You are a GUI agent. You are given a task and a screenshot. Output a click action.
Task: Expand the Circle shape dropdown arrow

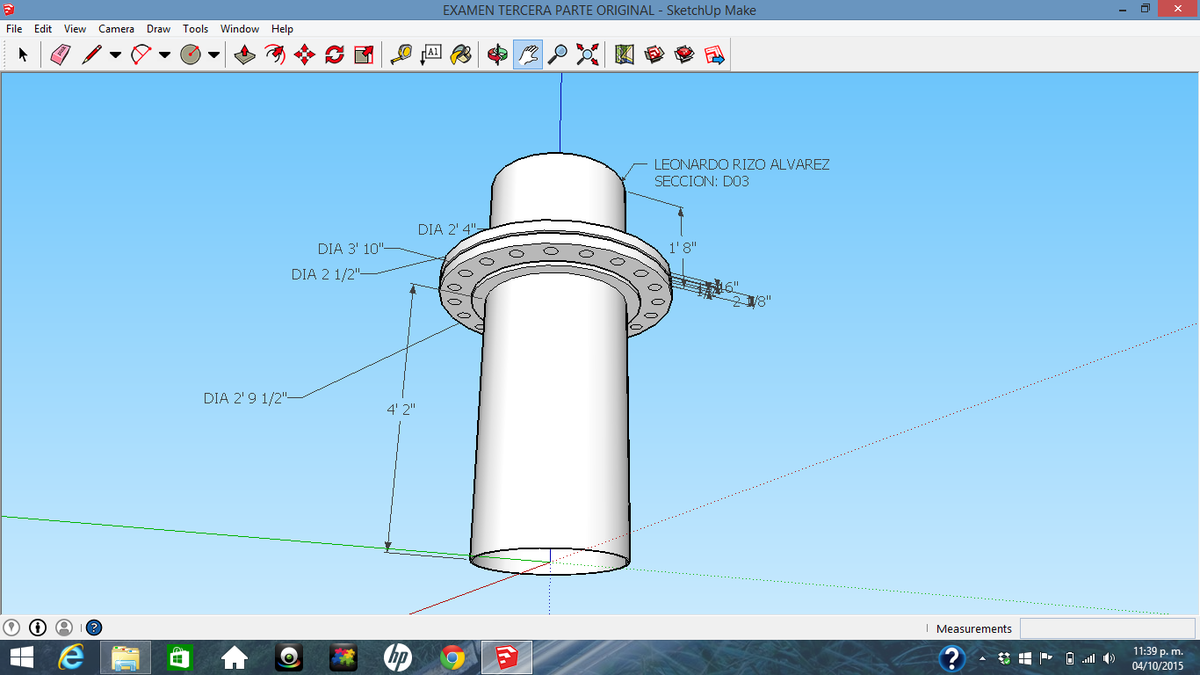click(x=215, y=55)
